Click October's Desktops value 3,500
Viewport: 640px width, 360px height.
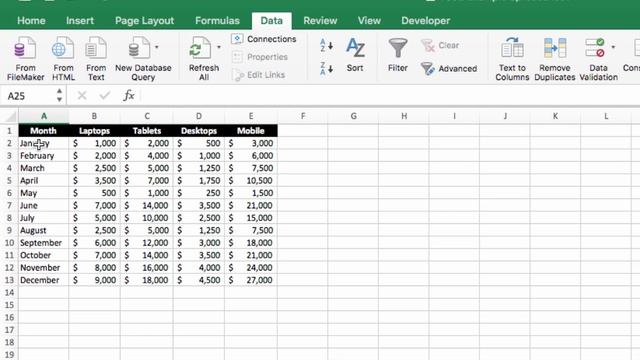pos(199,256)
